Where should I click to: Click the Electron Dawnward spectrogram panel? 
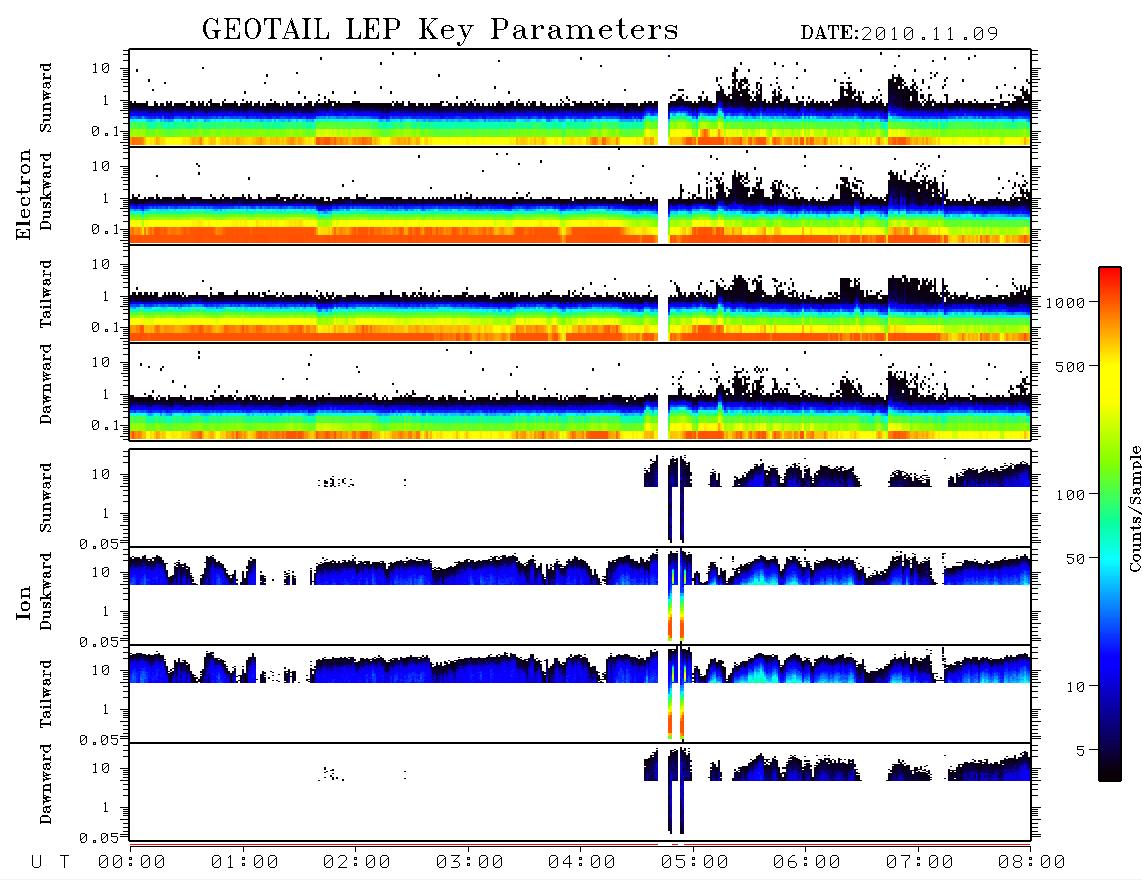point(580,391)
